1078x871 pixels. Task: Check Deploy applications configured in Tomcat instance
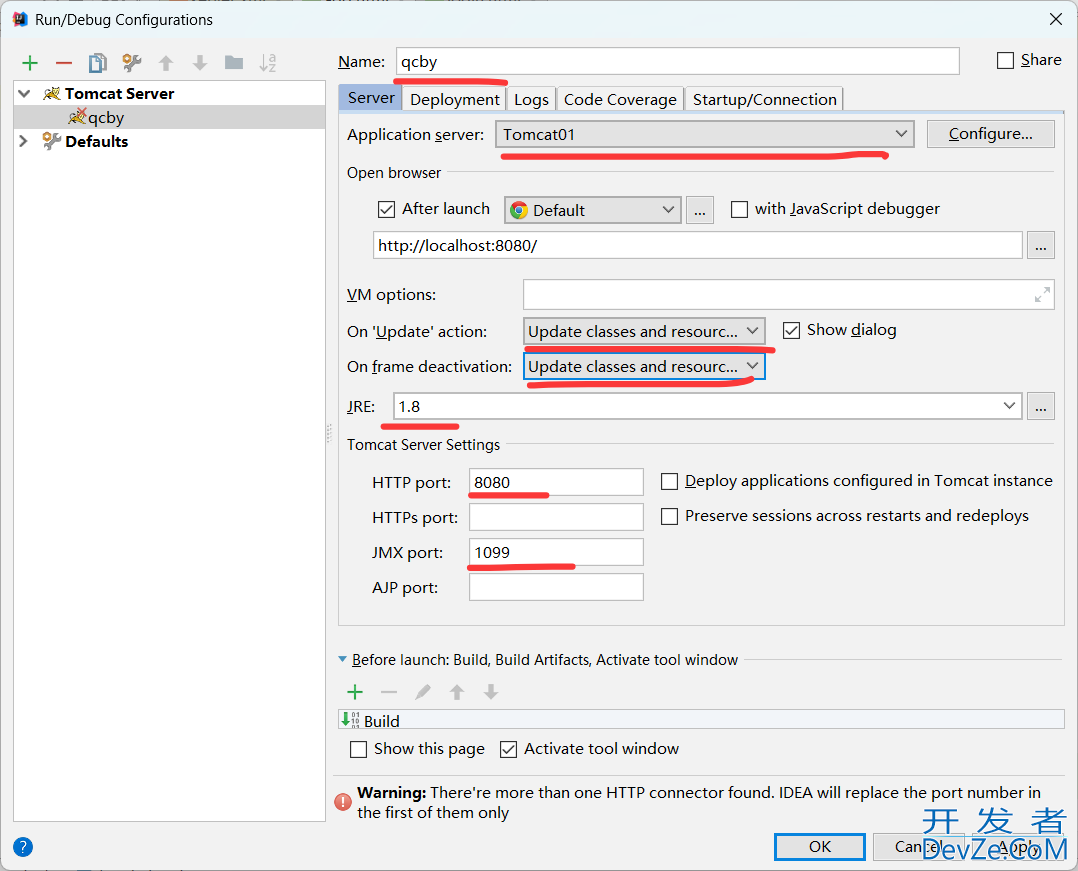(669, 481)
